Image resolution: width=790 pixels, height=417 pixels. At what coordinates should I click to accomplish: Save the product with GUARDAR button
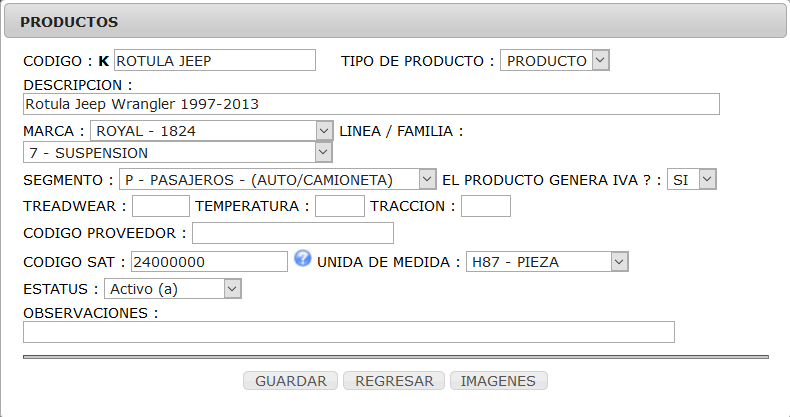click(x=291, y=381)
